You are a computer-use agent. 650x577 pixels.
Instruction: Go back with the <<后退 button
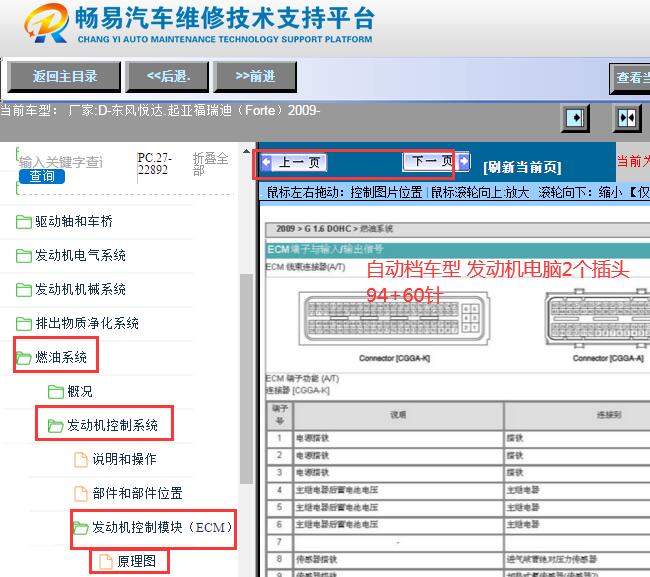coord(167,77)
